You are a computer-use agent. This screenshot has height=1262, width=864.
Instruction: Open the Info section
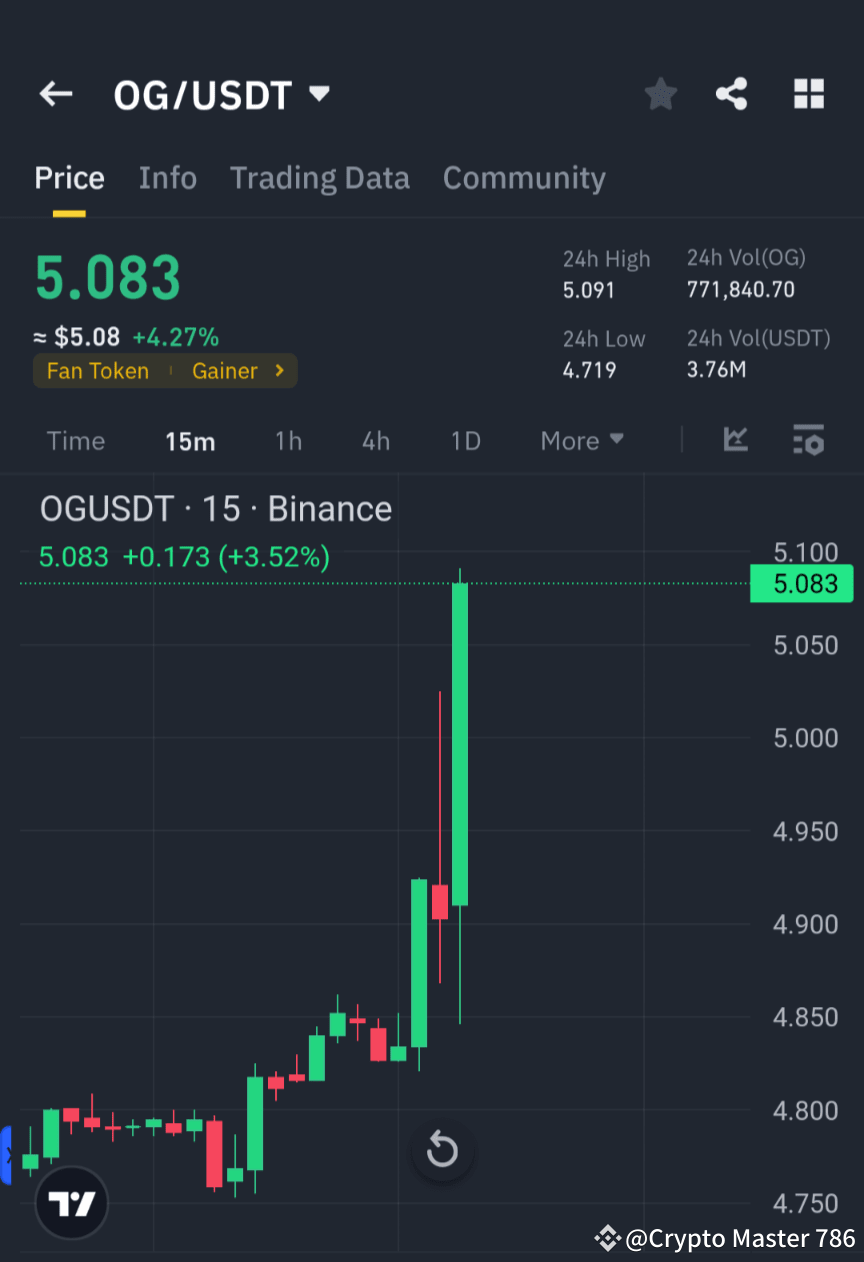167,177
